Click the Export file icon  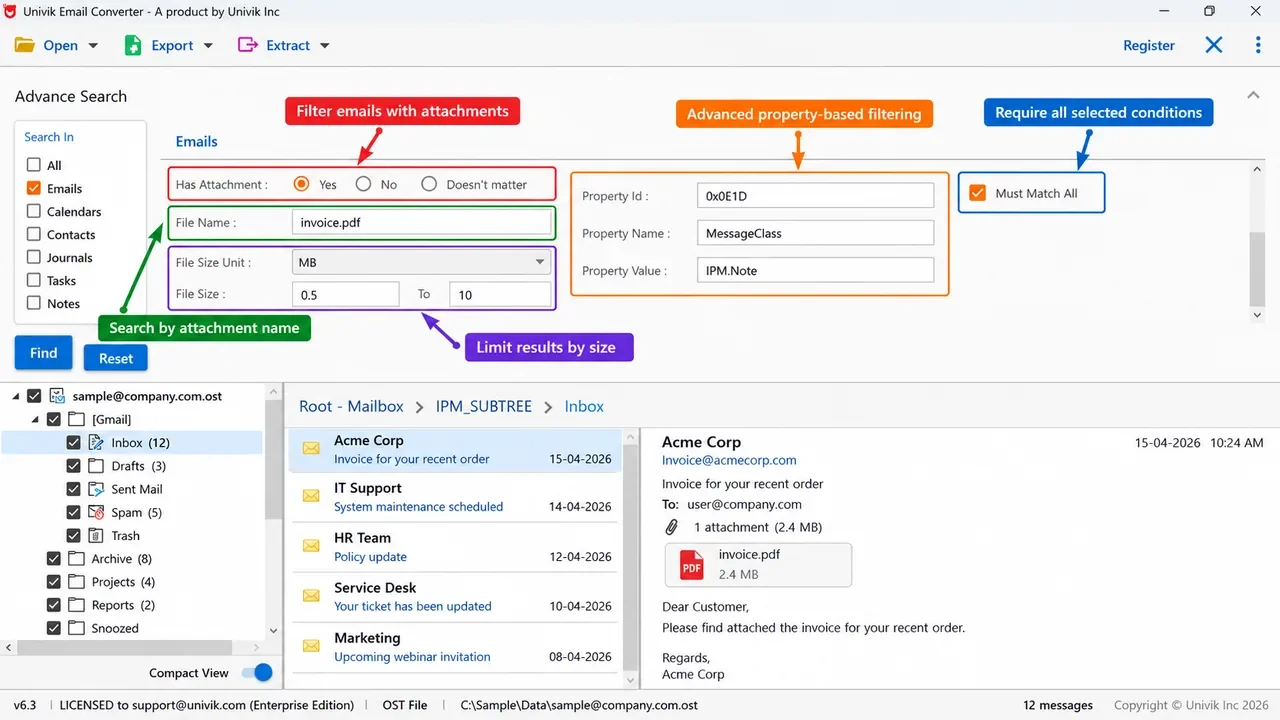tap(132, 45)
